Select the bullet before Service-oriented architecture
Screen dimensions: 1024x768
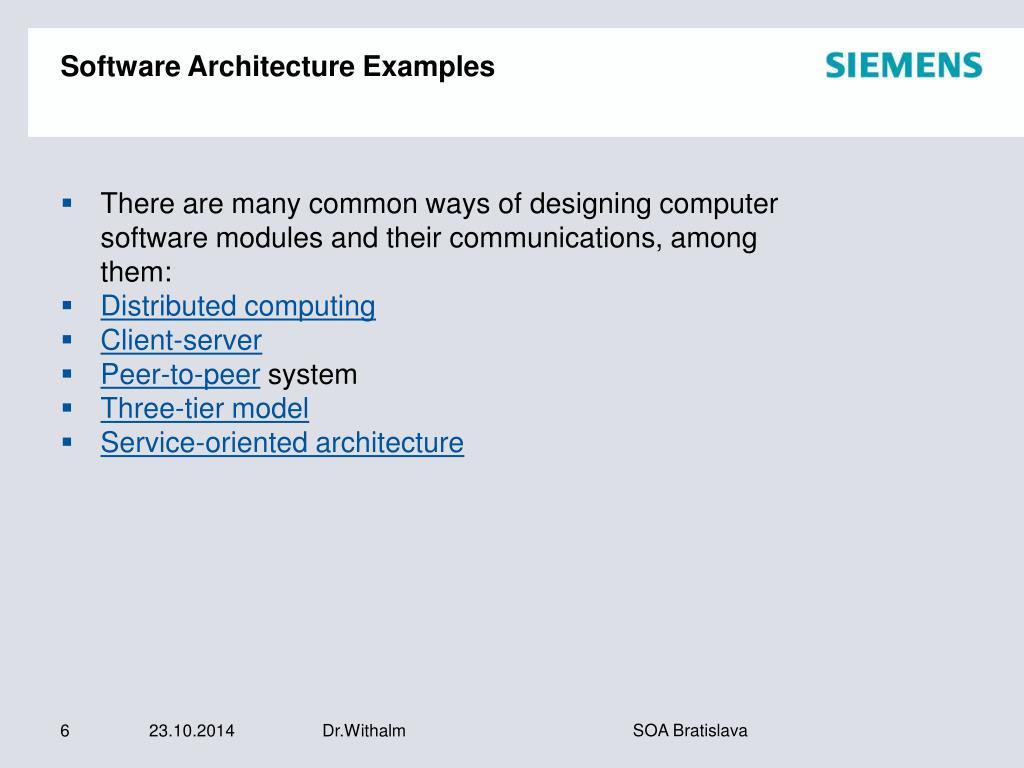click(x=67, y=440)
